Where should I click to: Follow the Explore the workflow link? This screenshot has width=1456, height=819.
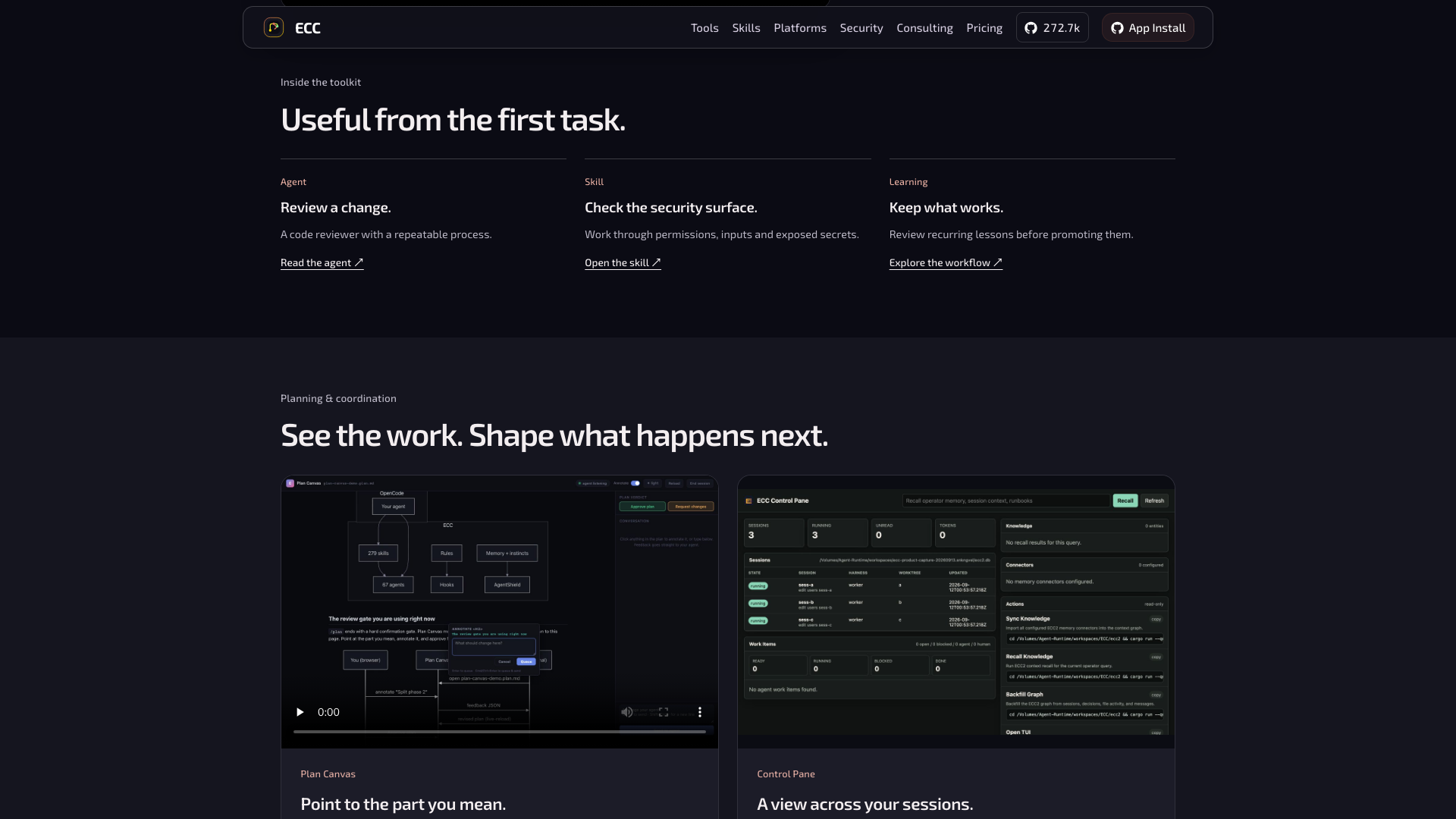point(946,262)
